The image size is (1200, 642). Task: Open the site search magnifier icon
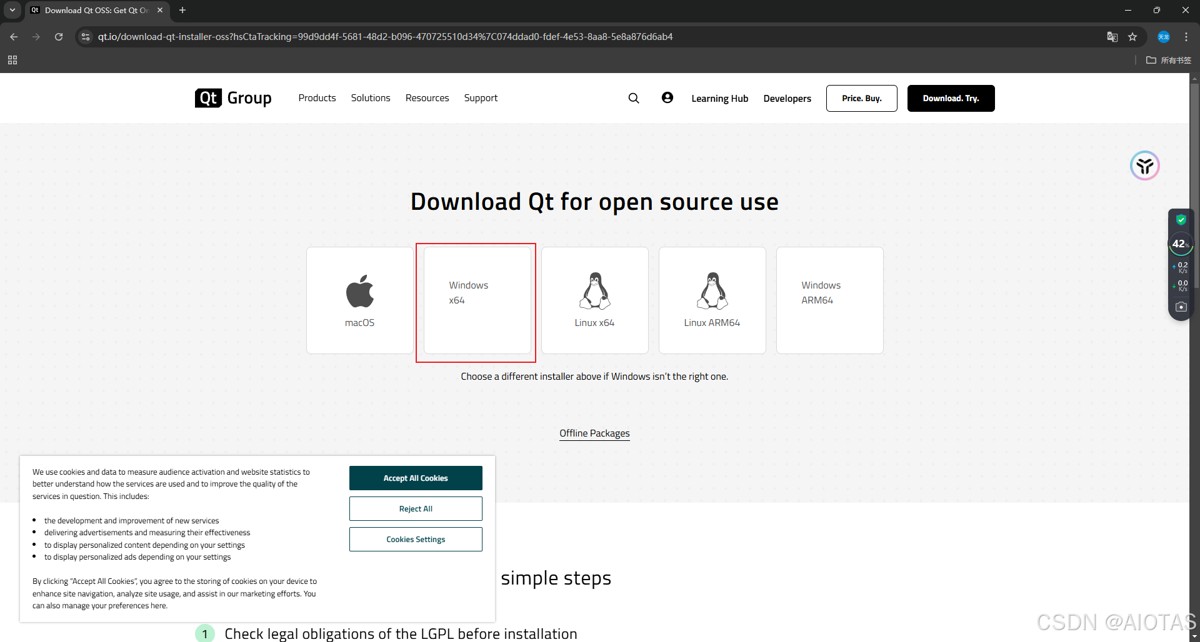633,98
